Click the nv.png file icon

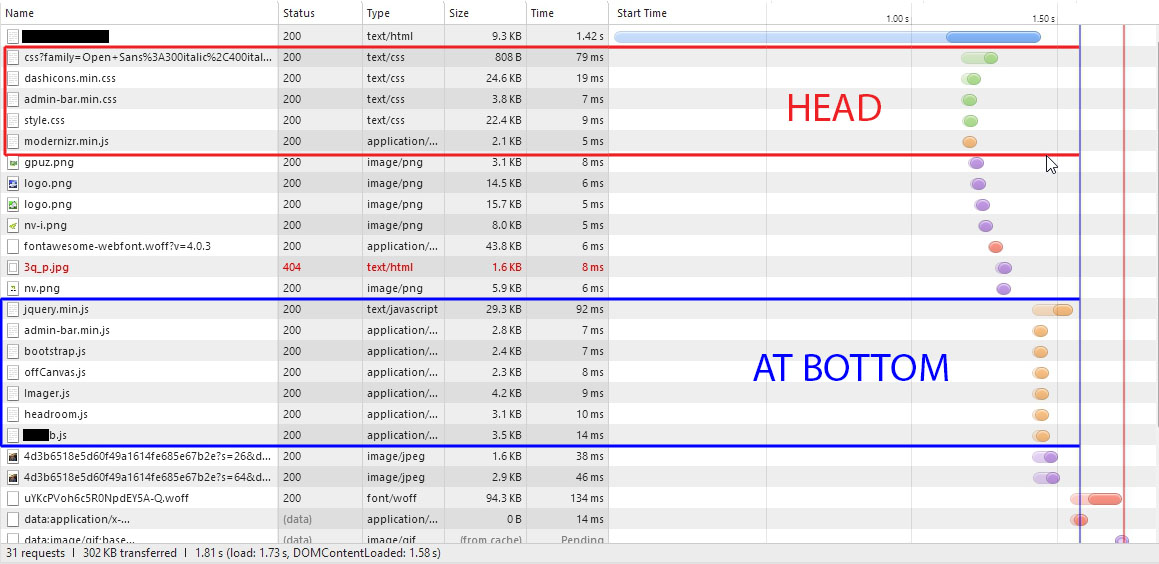[x=13, y=288]
